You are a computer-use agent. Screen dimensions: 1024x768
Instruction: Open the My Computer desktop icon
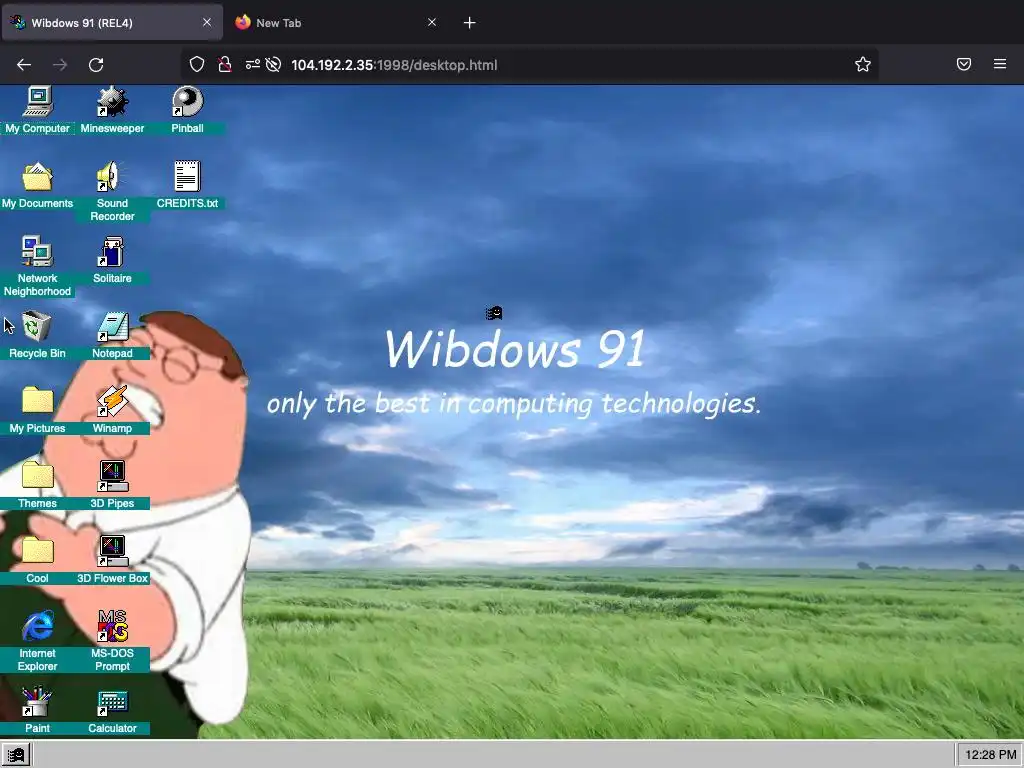(x=37, y=109)
